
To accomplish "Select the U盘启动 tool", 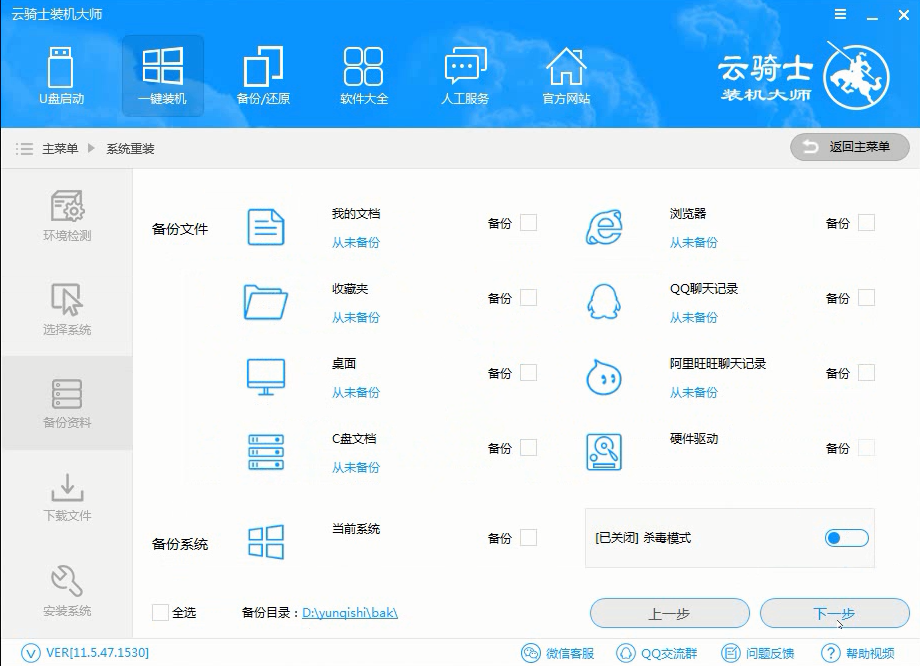I will [x=62, y=75].
